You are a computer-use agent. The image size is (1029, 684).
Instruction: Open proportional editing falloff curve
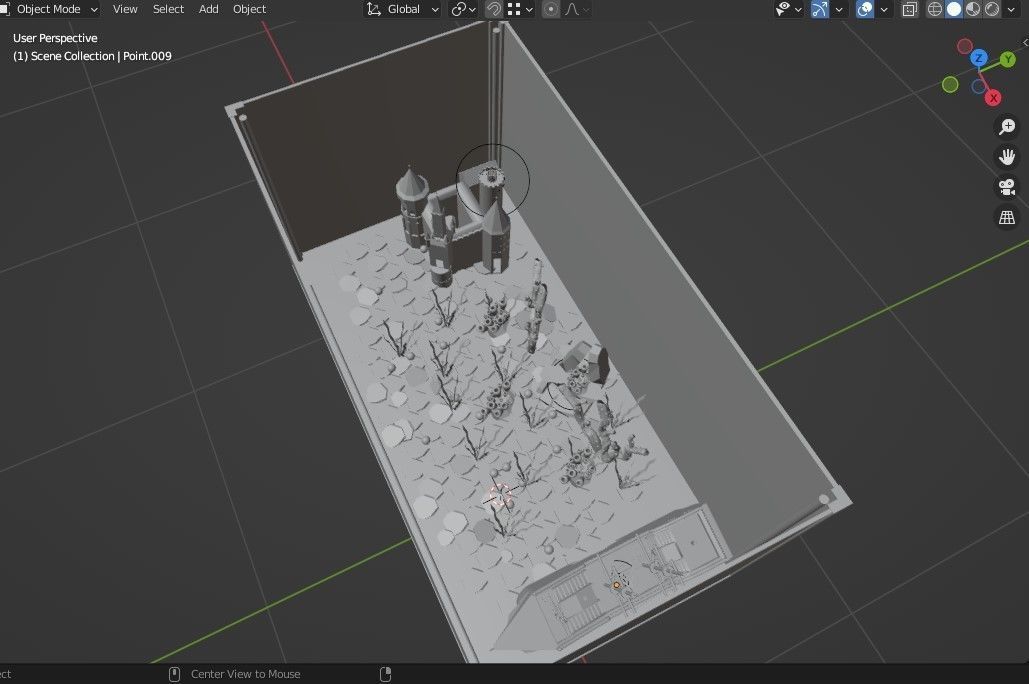coord(576,9)
